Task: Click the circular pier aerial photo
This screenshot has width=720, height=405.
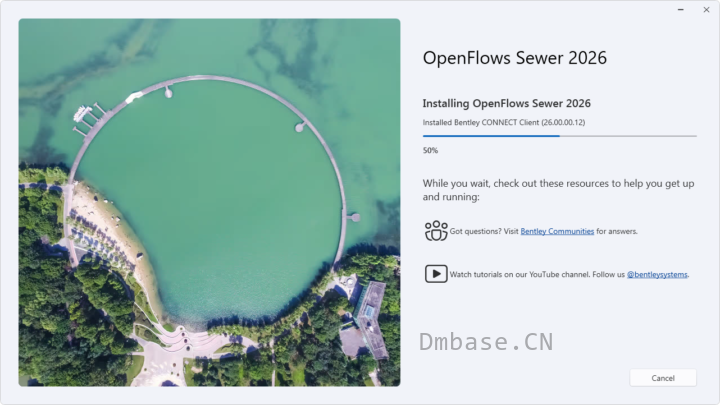Action: (209, 202)
